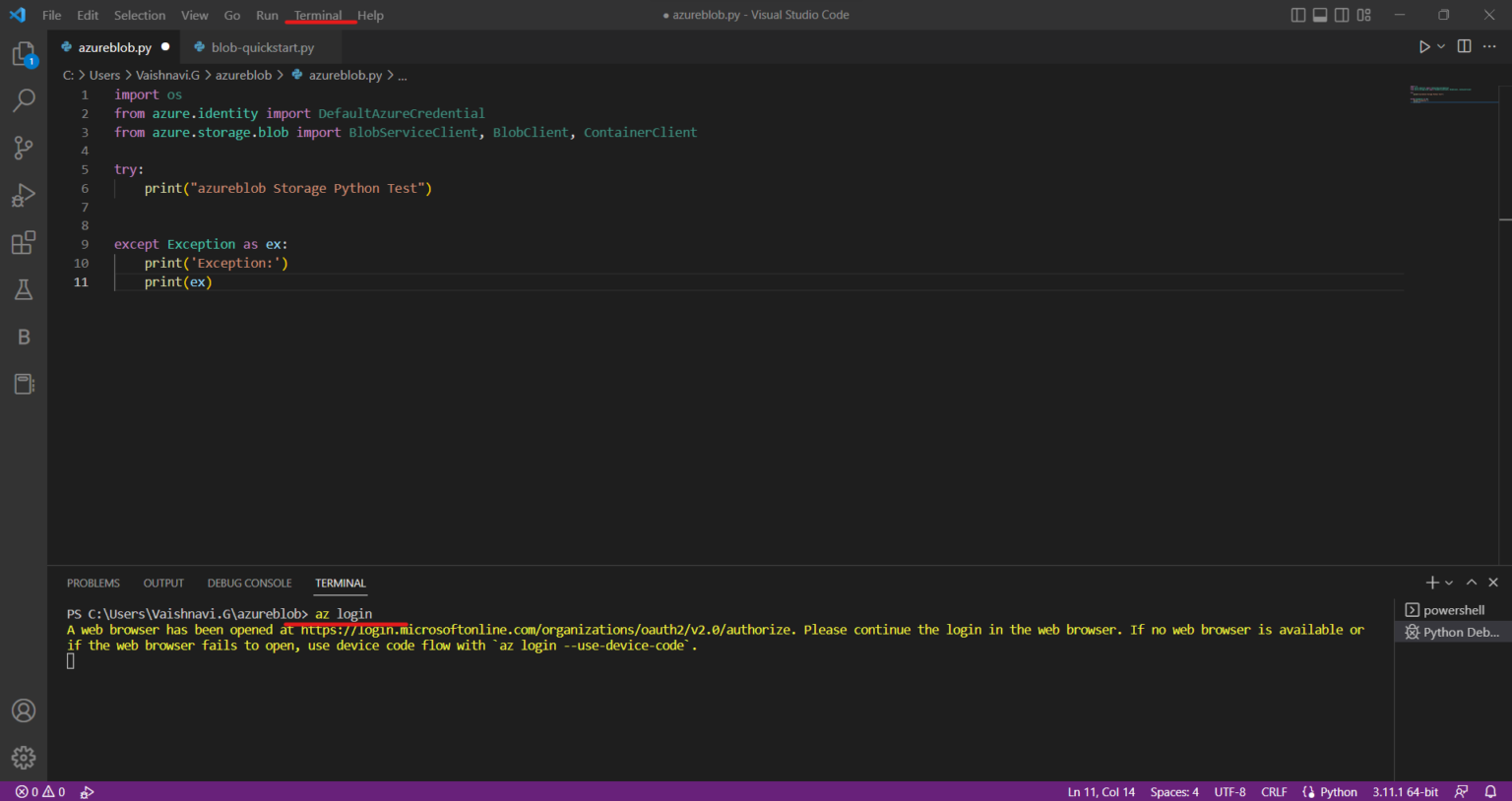Switch to the blob-quickstart.py tab
The height and width of the screenshot is (801, 1512).
260,46
